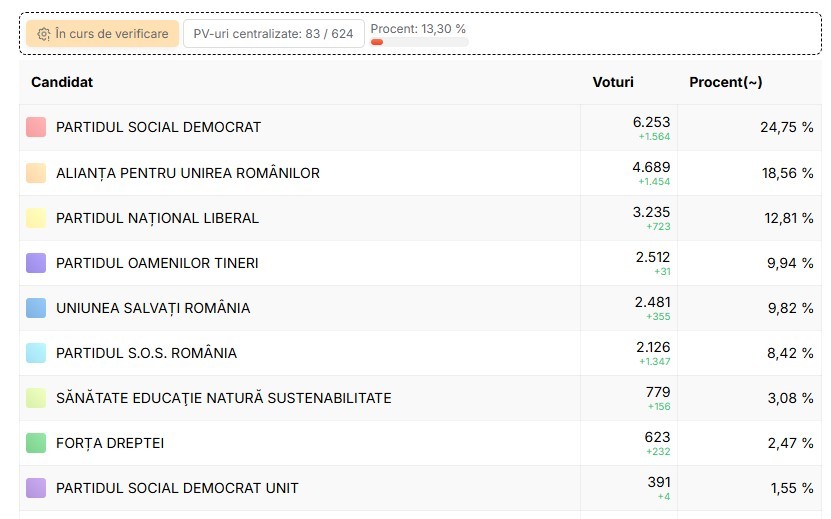Click the green '+156' vote increase
This screenshot has height=519, width=831.
[659, 407]
